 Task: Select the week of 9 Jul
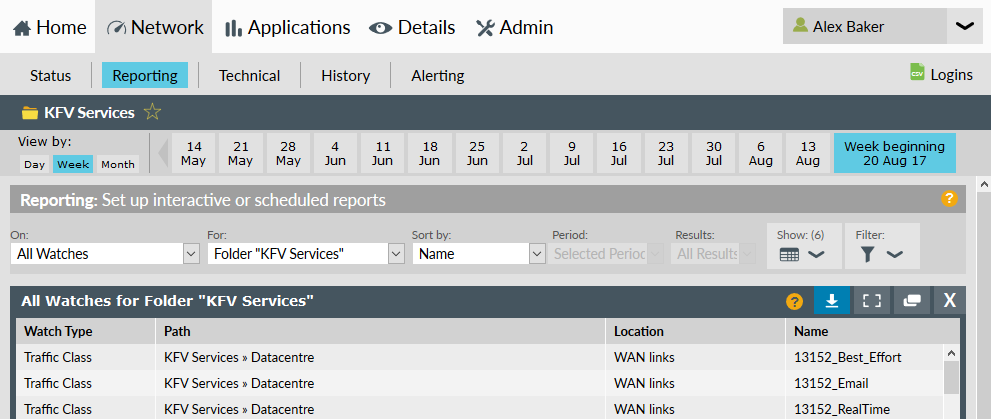(571, 153)
